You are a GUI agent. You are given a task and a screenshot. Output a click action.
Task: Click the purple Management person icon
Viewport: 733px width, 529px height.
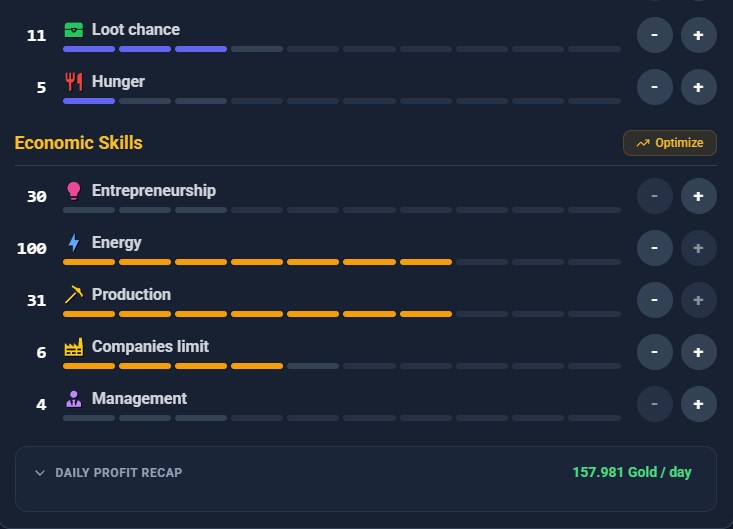(x=74, y=399)
